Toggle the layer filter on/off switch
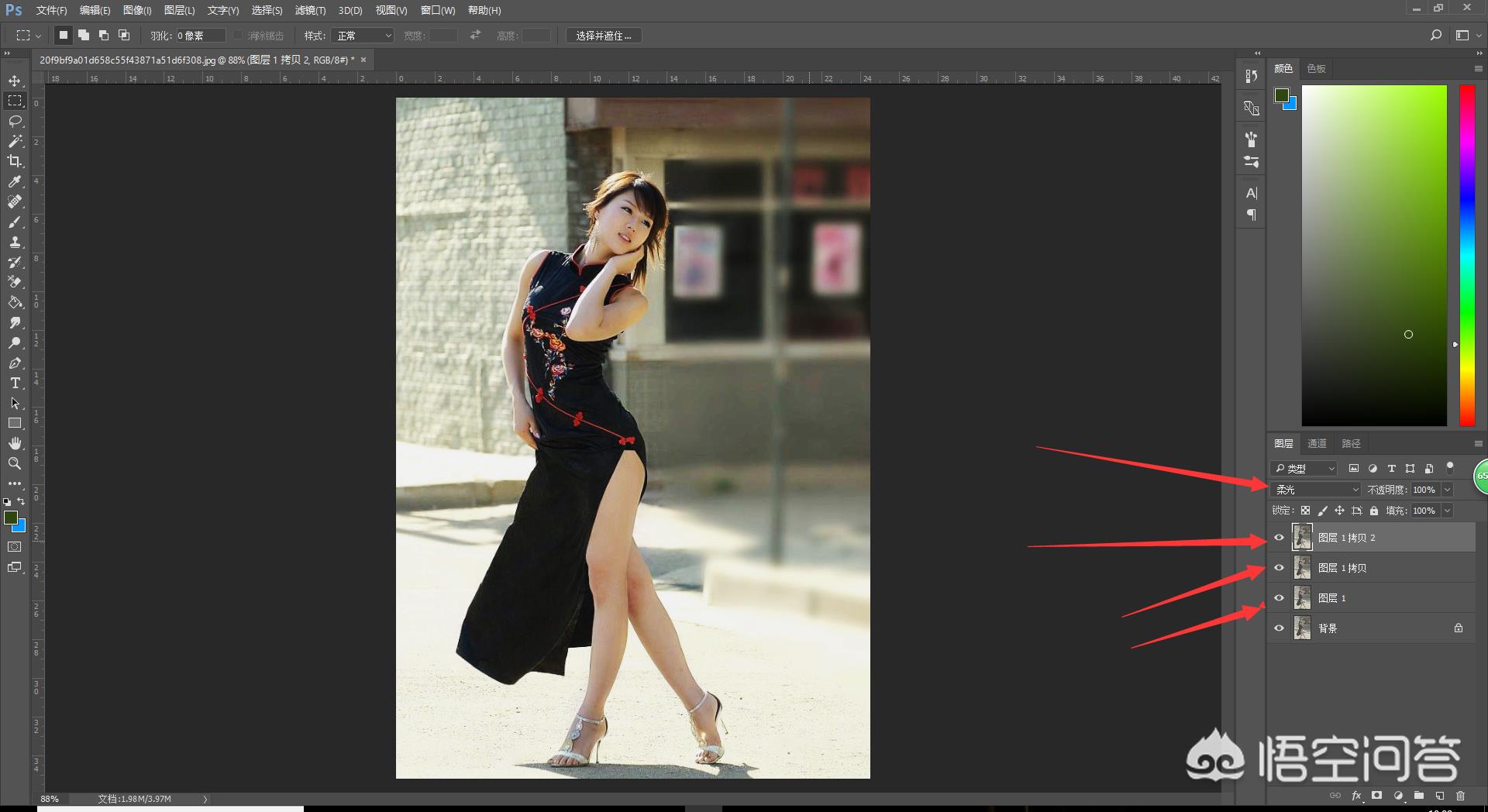The width and height of the screenshot is (1488, 812). (x=1450, y=467)
